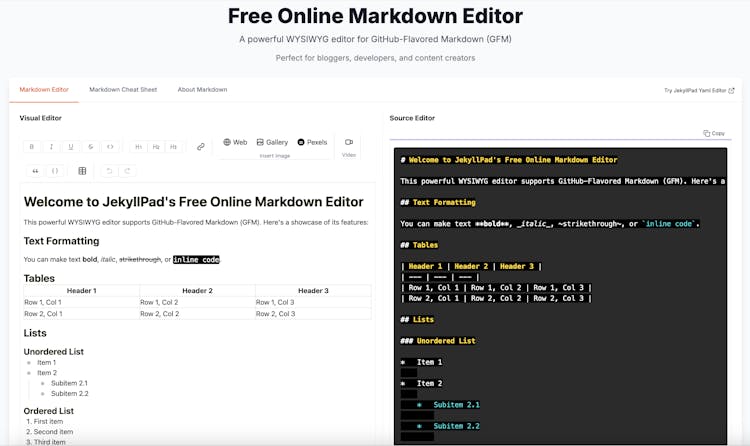Insert a hyperlink with the link icon
This screenshot has width=750, height=446.
(x=201, y=146)
